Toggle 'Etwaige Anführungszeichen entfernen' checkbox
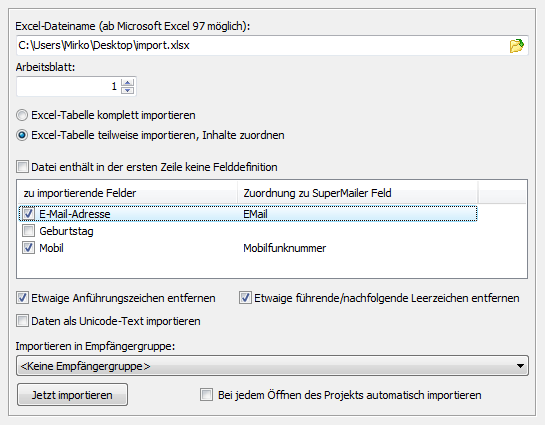Viewport: 545px width, 425px height. [22, 298]
